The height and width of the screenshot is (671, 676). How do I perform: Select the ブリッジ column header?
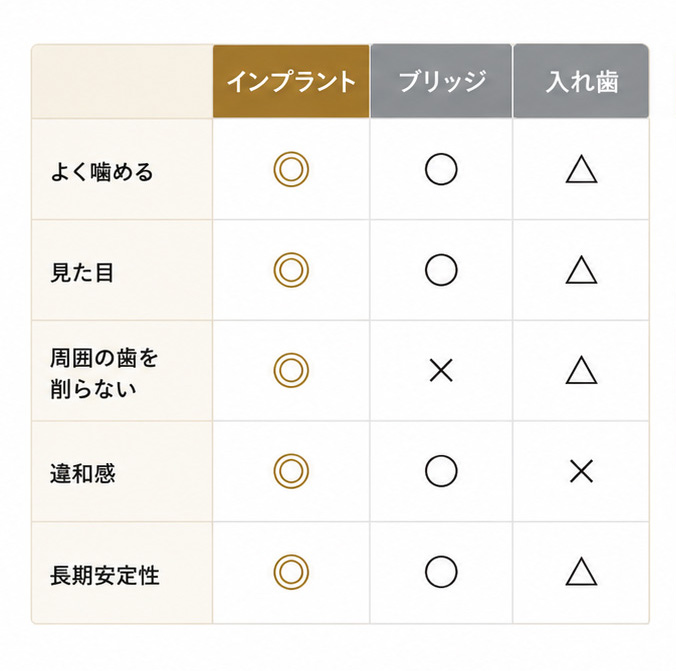pos(441,81)
